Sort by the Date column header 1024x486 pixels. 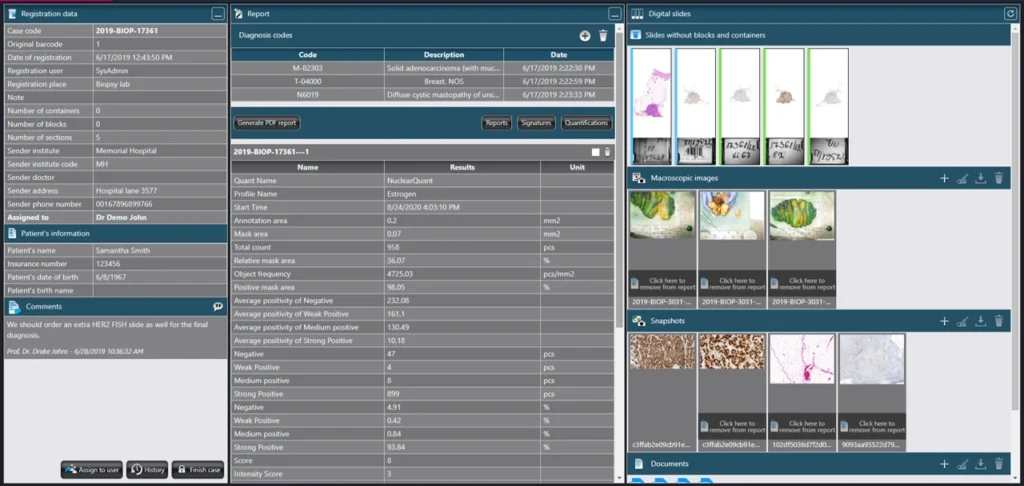click(559, 55)
